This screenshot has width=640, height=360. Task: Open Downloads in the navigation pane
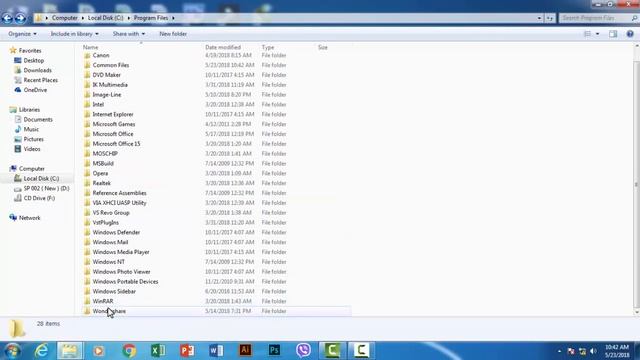(x=38, y=70)
